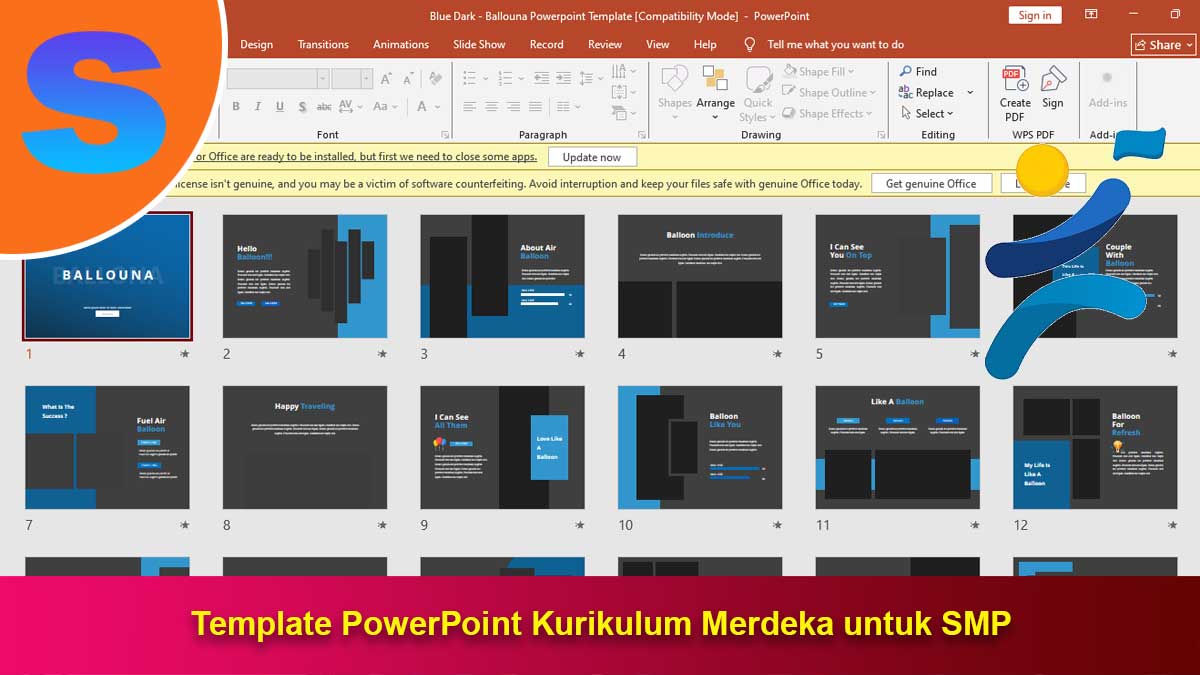Open Change Case (Aa) dropdown

click(385, 106)
